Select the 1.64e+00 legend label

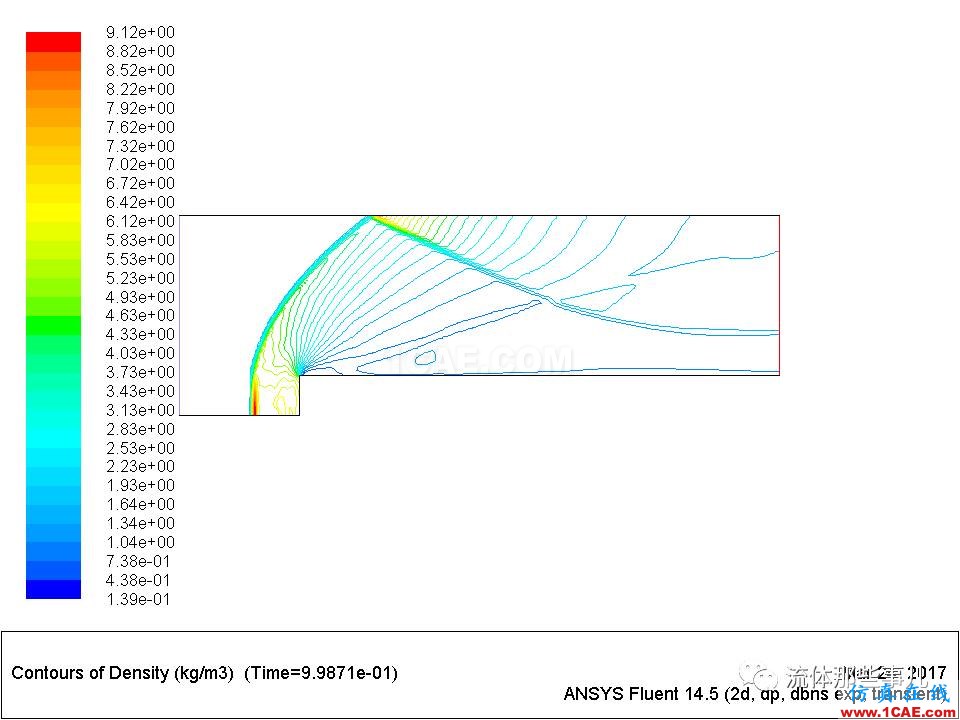tap(140, 504)
